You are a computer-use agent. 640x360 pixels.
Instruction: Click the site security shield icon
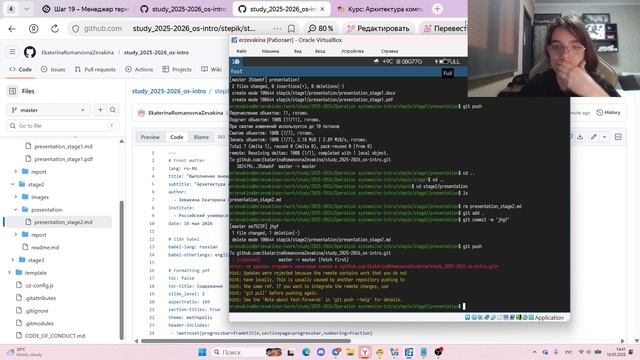pyautogui.click(x=75, y=29)
